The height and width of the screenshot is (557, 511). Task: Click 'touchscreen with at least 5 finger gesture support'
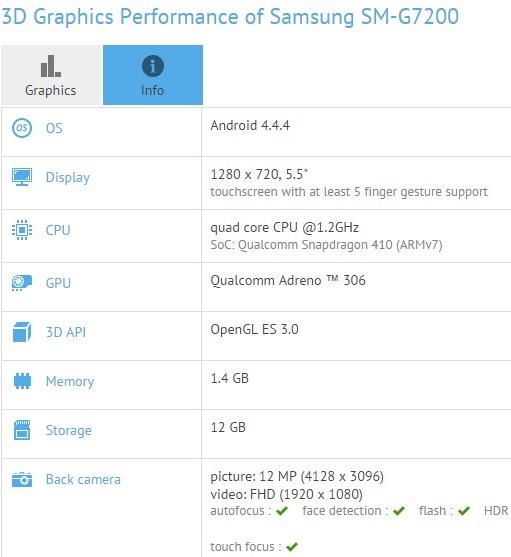pyautogui.click(x=349, y=192)
